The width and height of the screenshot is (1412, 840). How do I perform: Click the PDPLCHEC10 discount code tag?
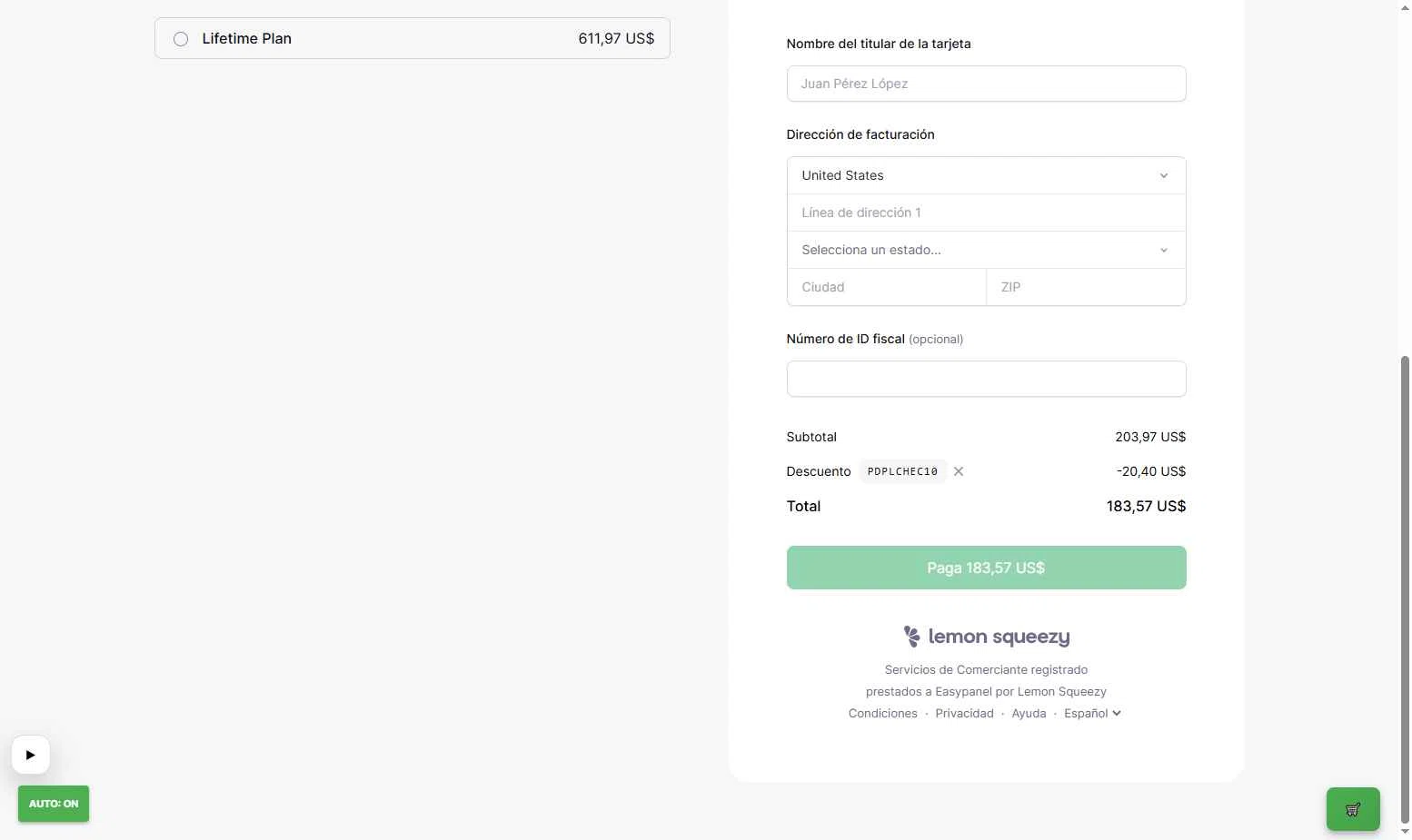[x=902, y=471]
